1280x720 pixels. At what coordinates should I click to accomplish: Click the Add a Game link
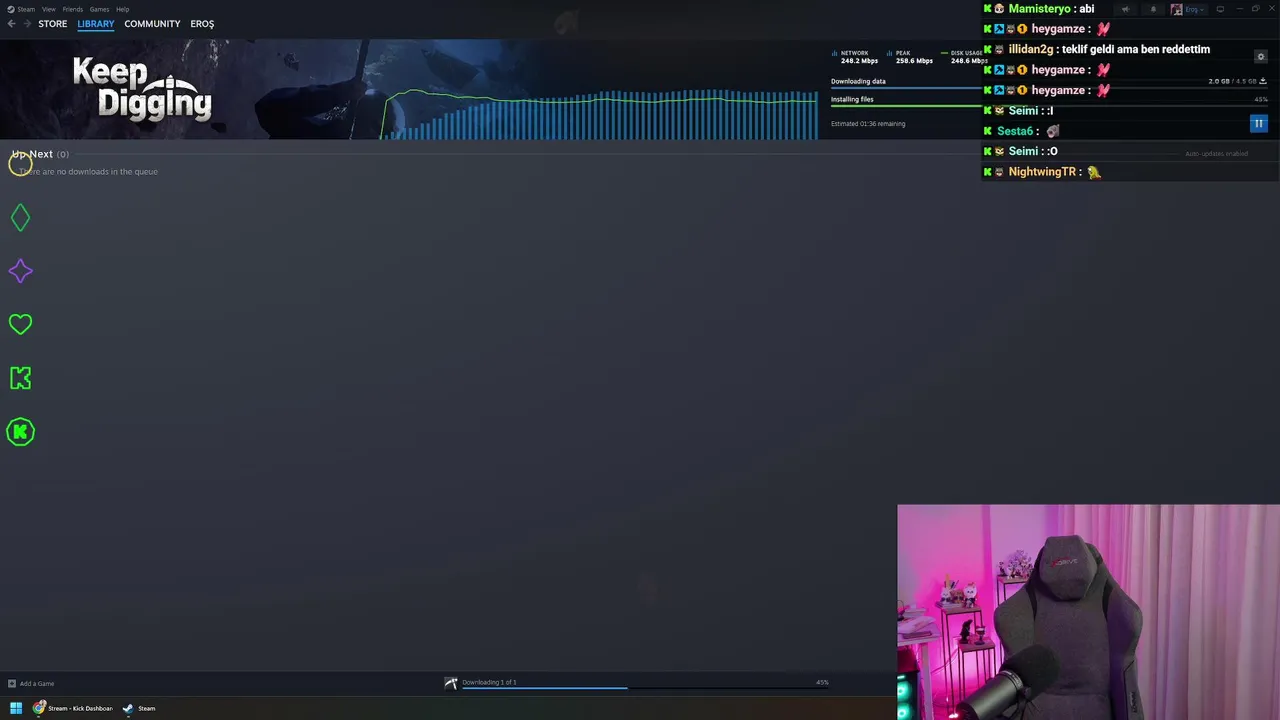(37, 684)
